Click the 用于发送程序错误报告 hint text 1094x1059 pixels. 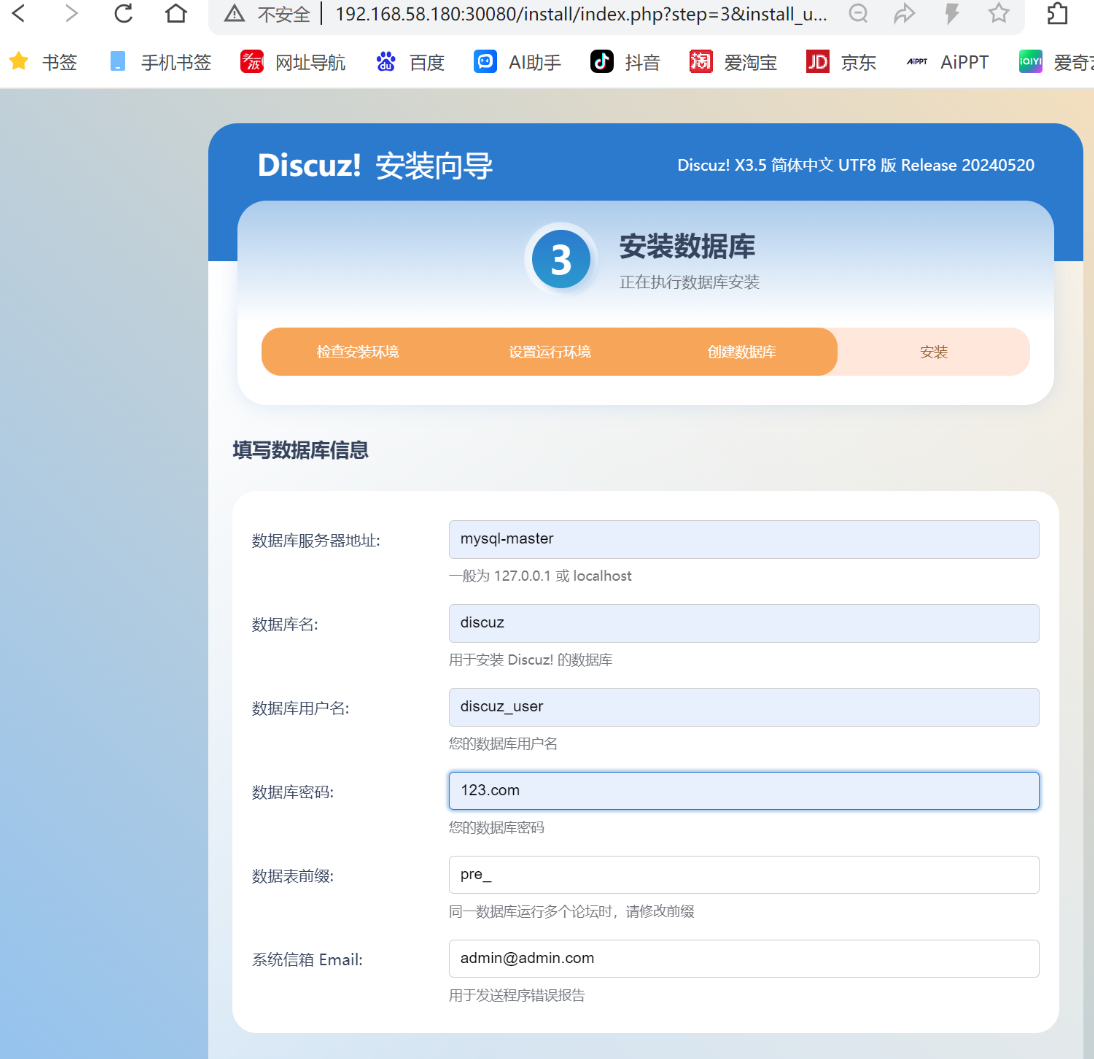(517, 995)
